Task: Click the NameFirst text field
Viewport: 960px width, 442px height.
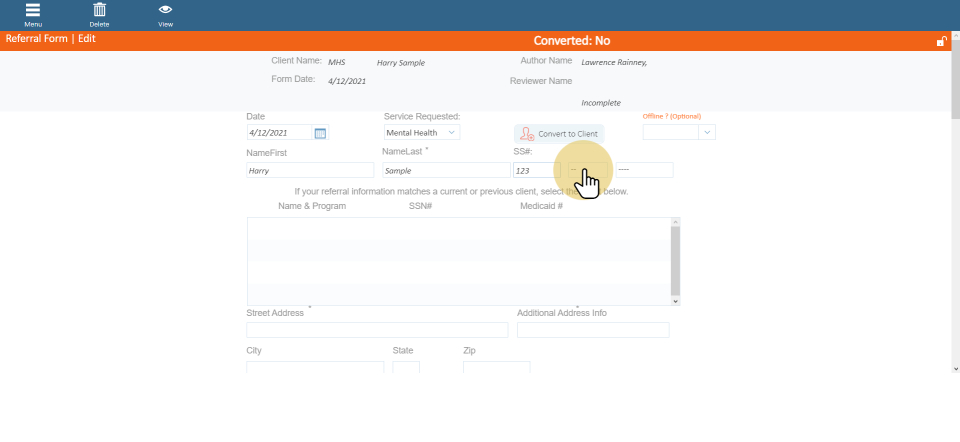Action: click(309, 171)
